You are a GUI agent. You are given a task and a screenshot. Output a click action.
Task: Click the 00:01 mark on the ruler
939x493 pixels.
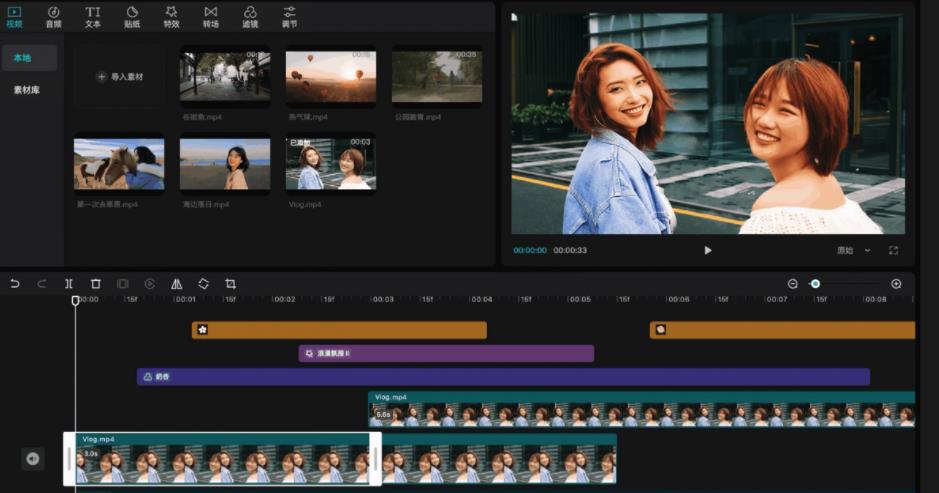point(185,299)
